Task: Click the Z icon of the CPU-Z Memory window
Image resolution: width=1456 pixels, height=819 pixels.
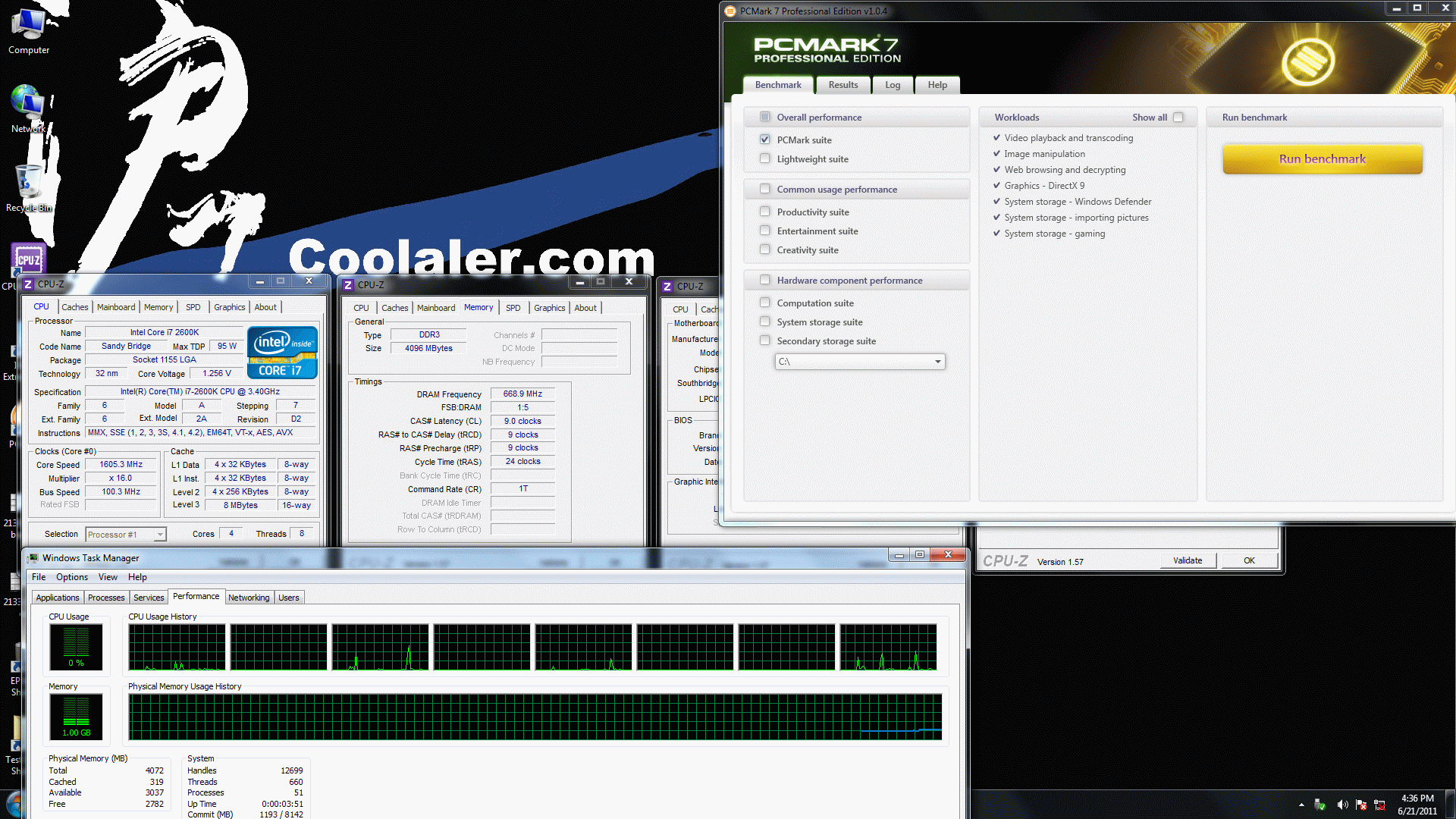Action: (x=348, y=284)
